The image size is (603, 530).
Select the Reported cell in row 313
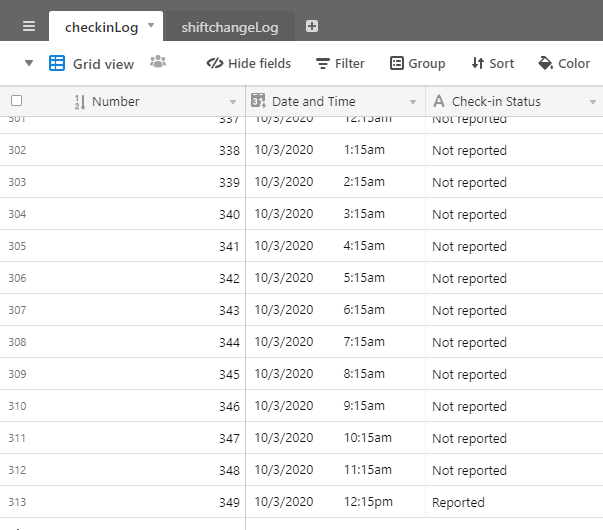(x=514, y=502)
